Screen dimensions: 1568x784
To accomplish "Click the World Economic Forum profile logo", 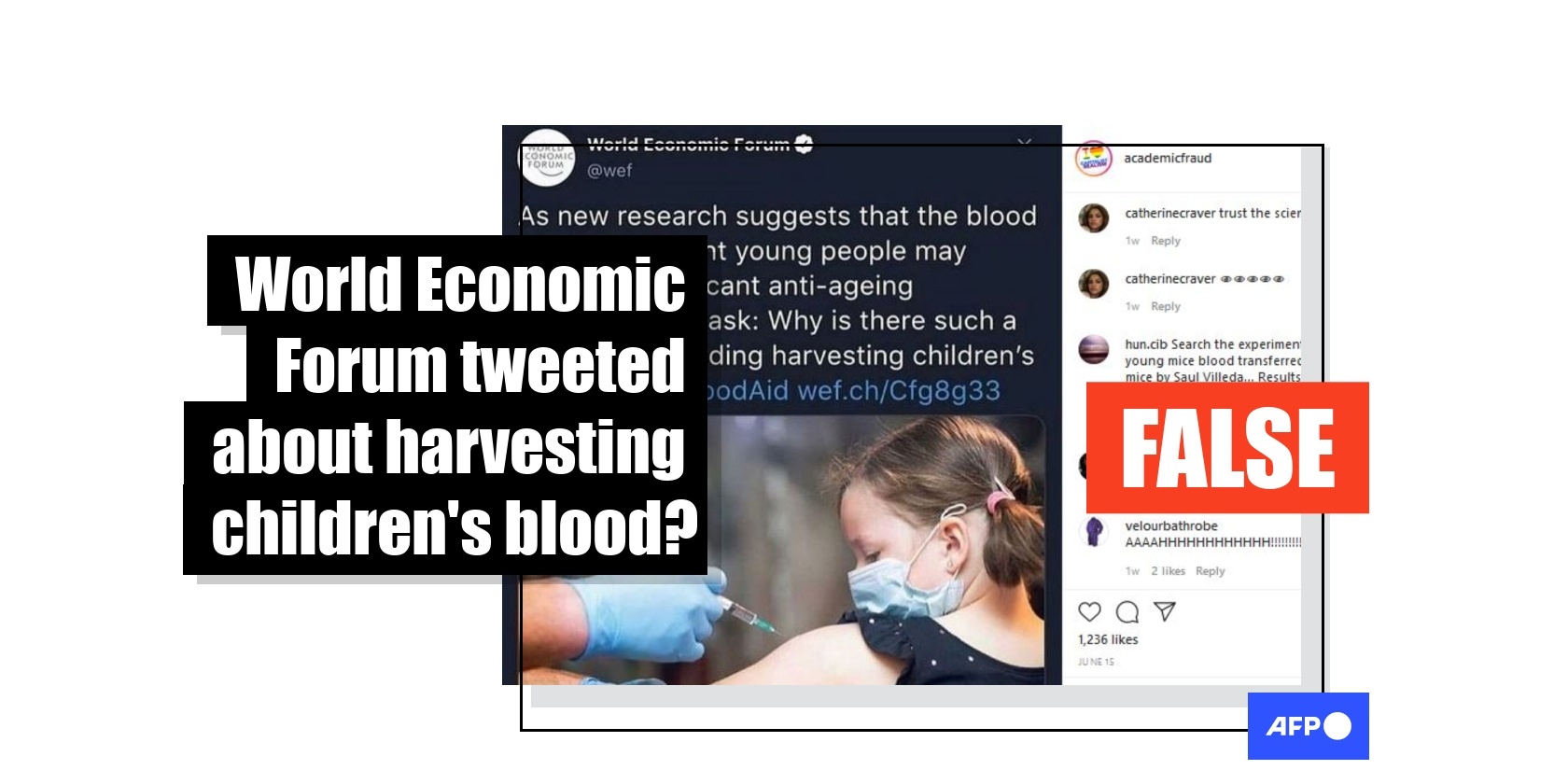I will pyautogui.click(x=546, y=157).
